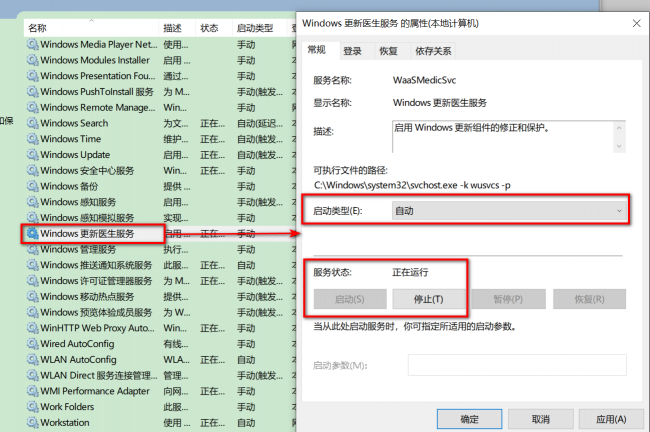This screenshot has height=432, width=650.
Task: Click gear icon of Windows 更新医生服务
Action: point(33,233)
